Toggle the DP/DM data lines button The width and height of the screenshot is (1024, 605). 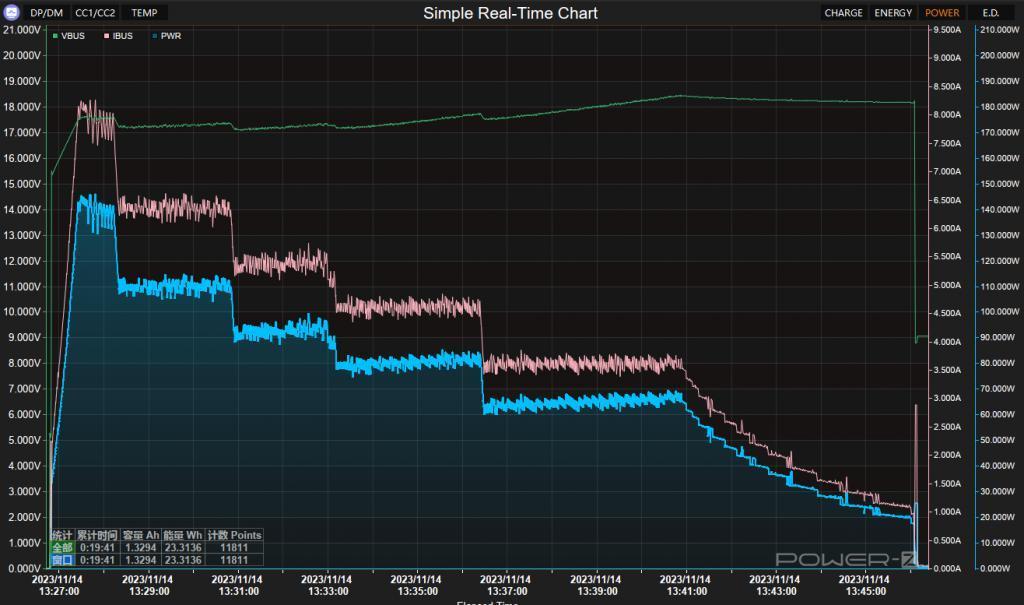click(x=46, y=13)
